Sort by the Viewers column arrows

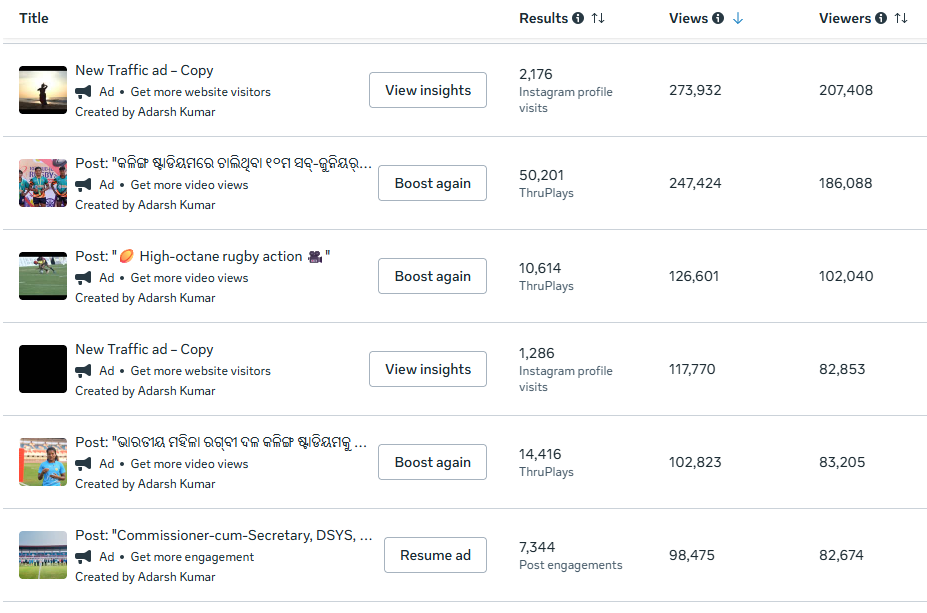click(x=901, y=18)
